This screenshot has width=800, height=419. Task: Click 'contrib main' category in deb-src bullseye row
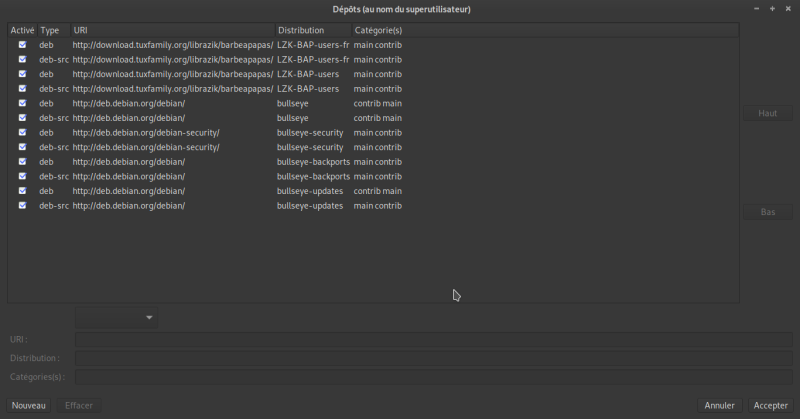tap(378, 118)
